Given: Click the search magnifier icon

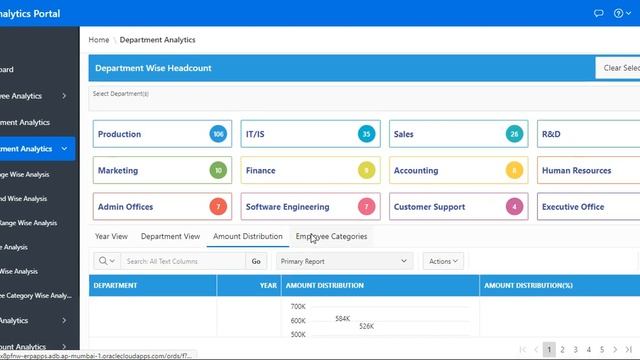Looking at the screenshot, I should [x=103, y=261].
